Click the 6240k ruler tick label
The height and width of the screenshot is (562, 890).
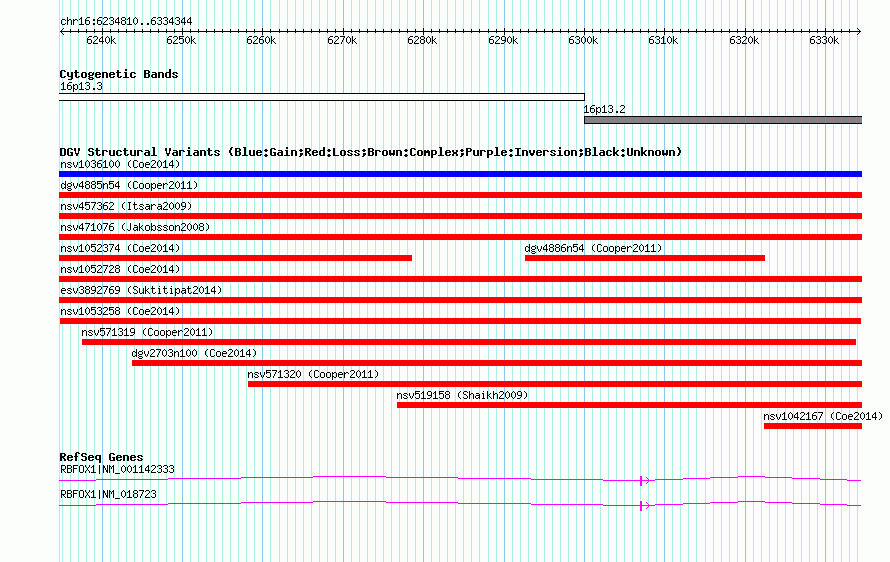point(101,40)
